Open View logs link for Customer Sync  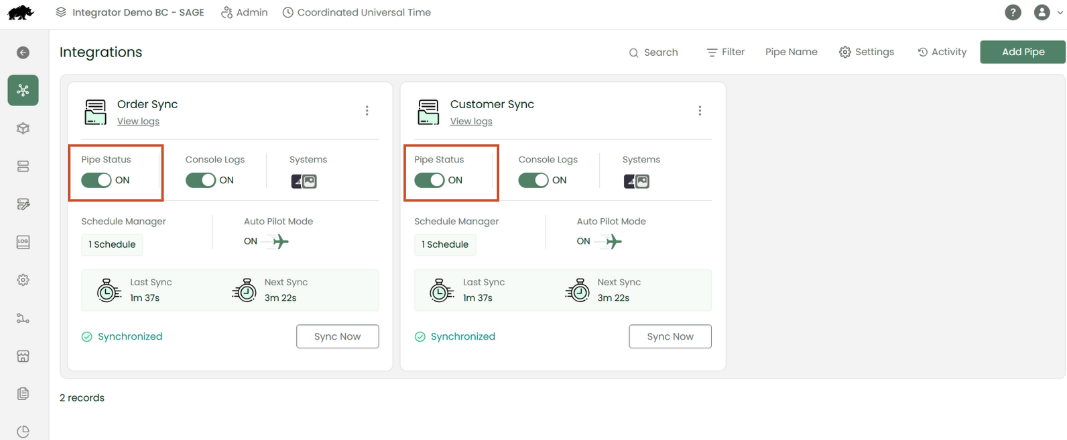click(x=471, y=121)
